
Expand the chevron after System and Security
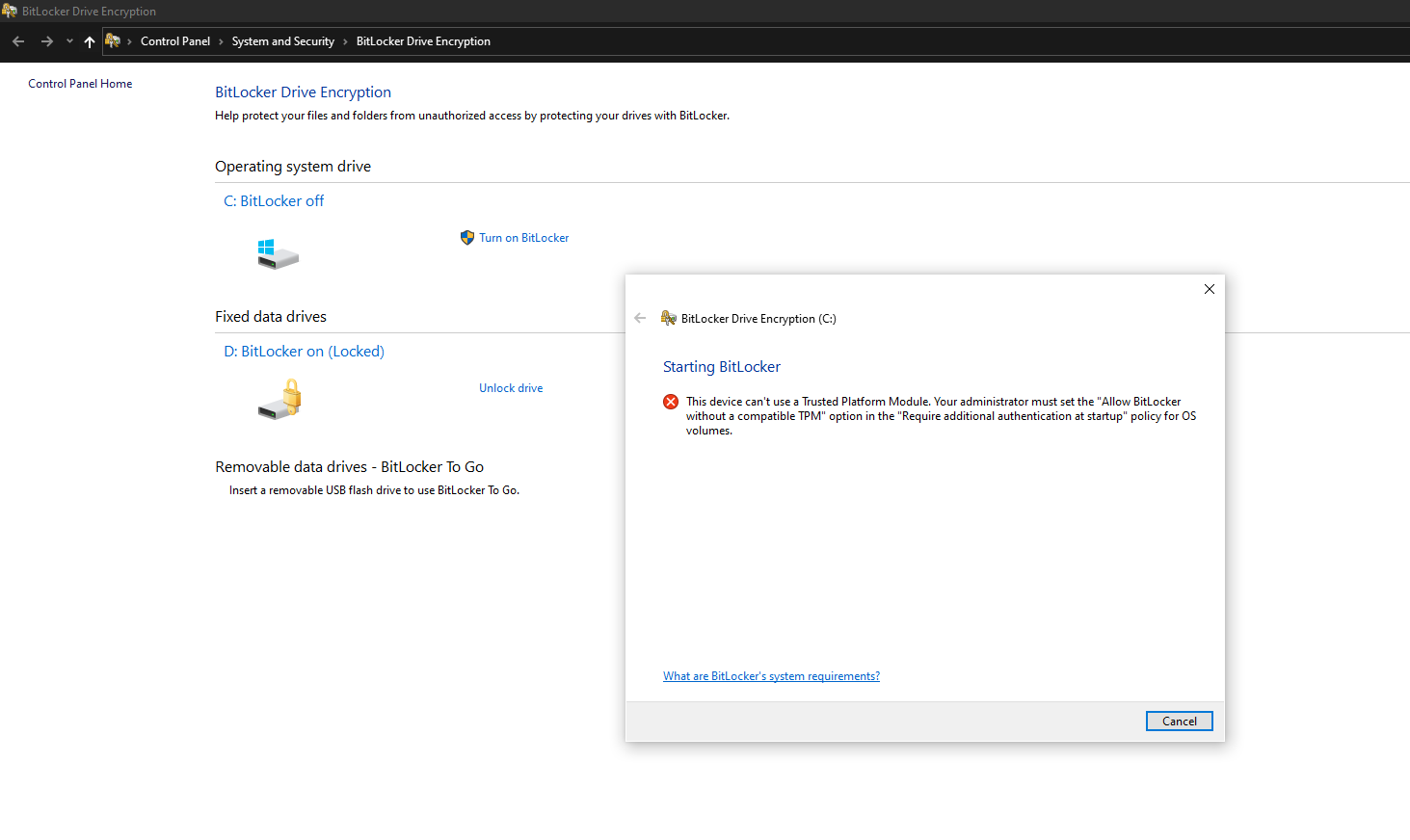(x=345, y=41)
